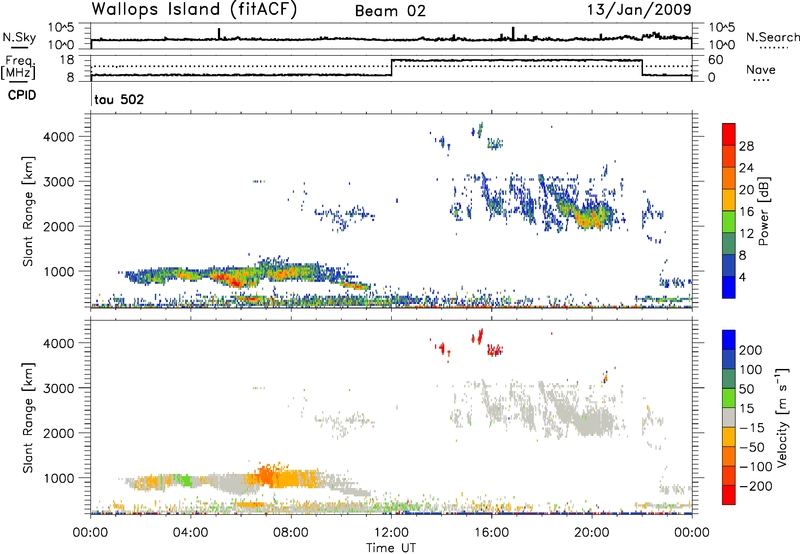This screenshot has width=800, height=554.
Task: Click the tall noise spike in the N.Sky trace
Action: 513,33
